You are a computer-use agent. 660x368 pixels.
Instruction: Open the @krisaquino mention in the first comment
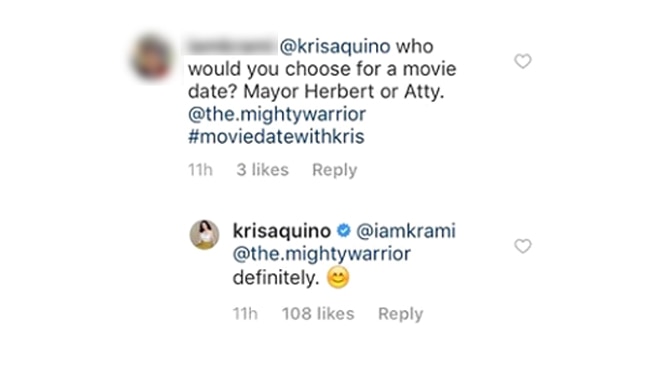335,46
